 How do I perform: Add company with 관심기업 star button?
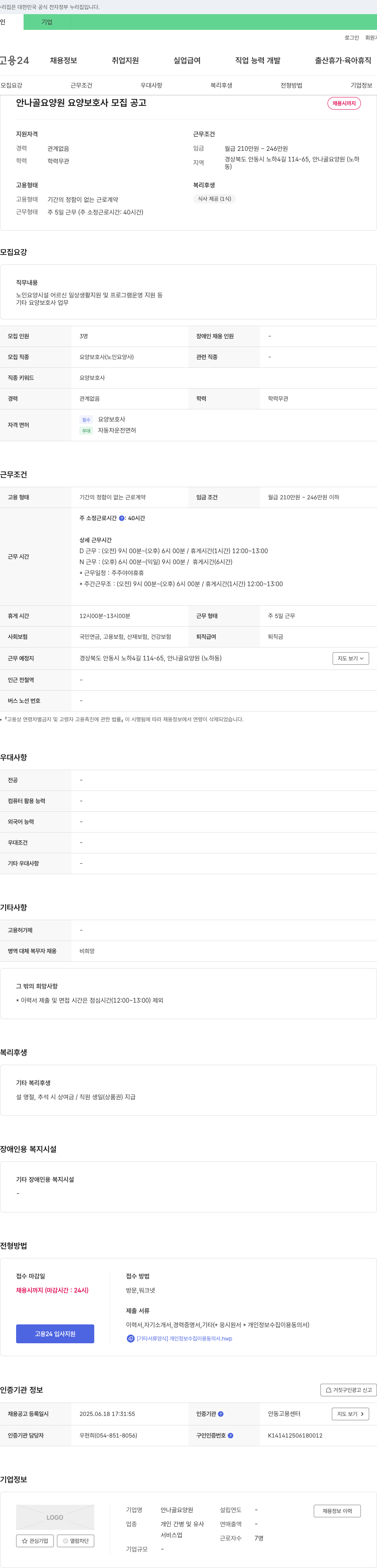(x=35, y=1540)
